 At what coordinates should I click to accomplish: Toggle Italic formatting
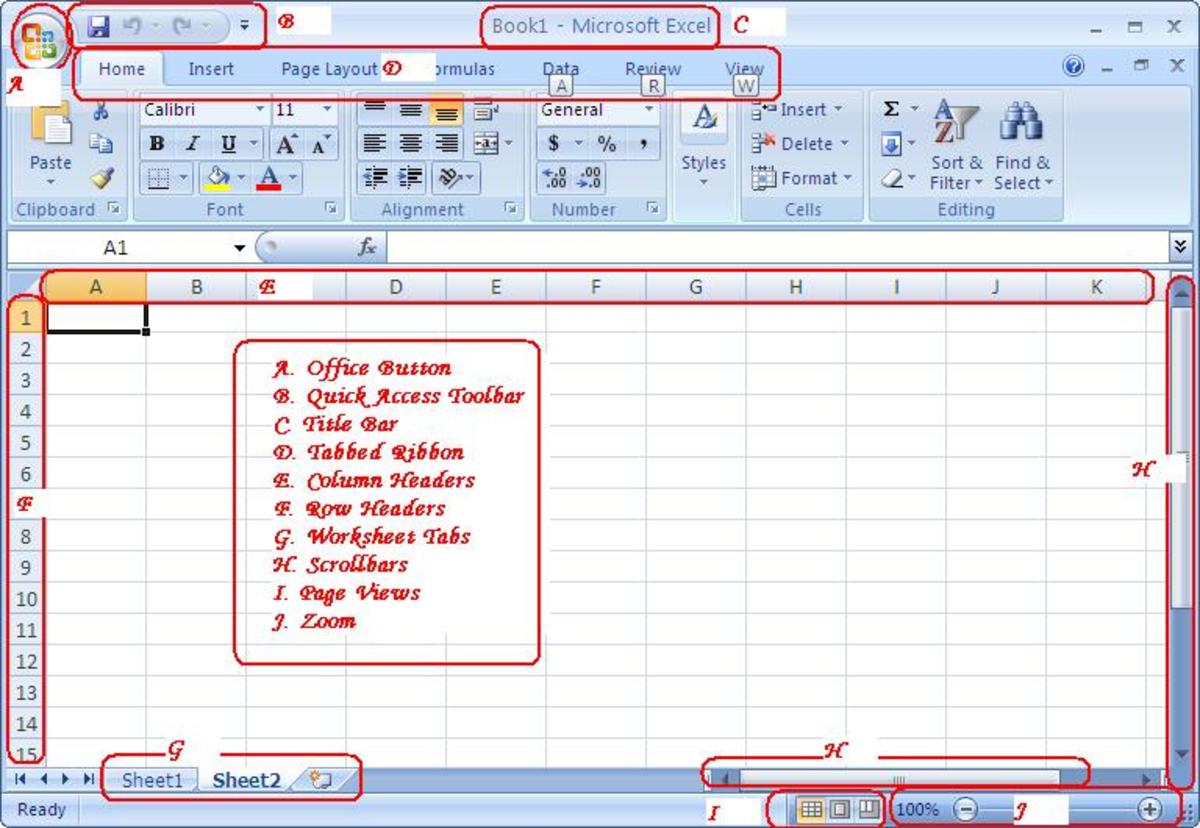(x=192, y=144)
